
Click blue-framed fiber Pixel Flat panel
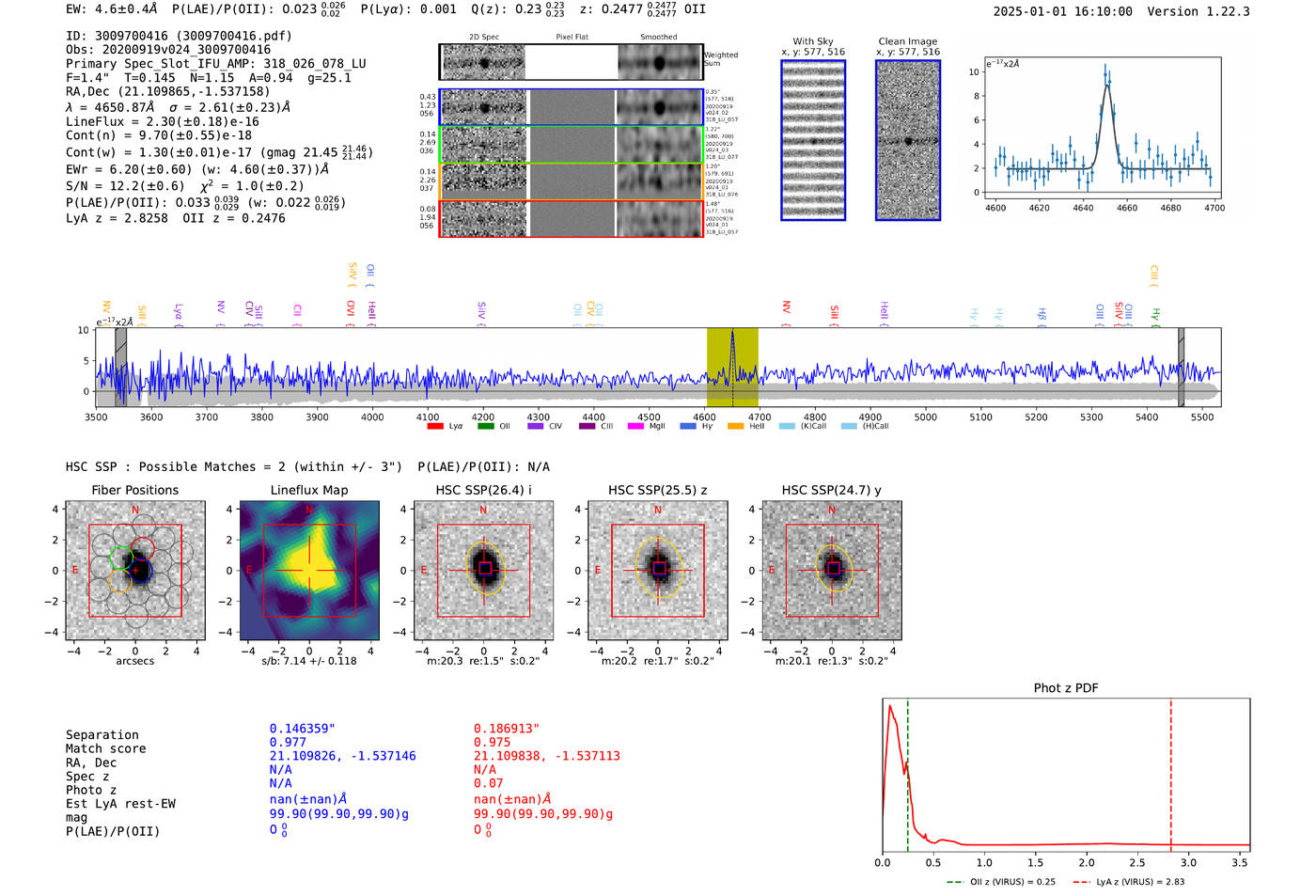pos(572,107)
